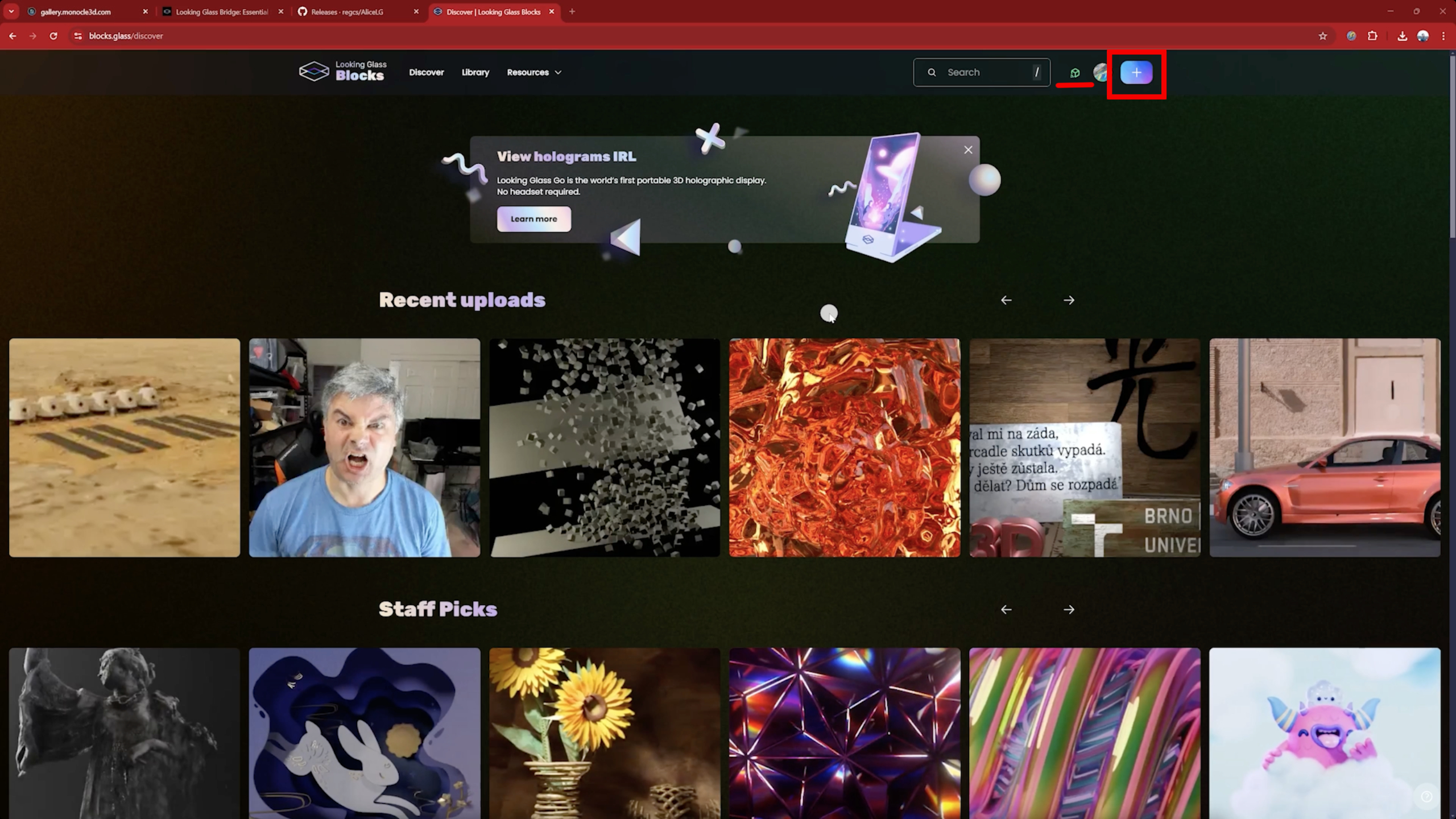
Task: Click the blue plus upload button
Action: (x=1135, y=72)
